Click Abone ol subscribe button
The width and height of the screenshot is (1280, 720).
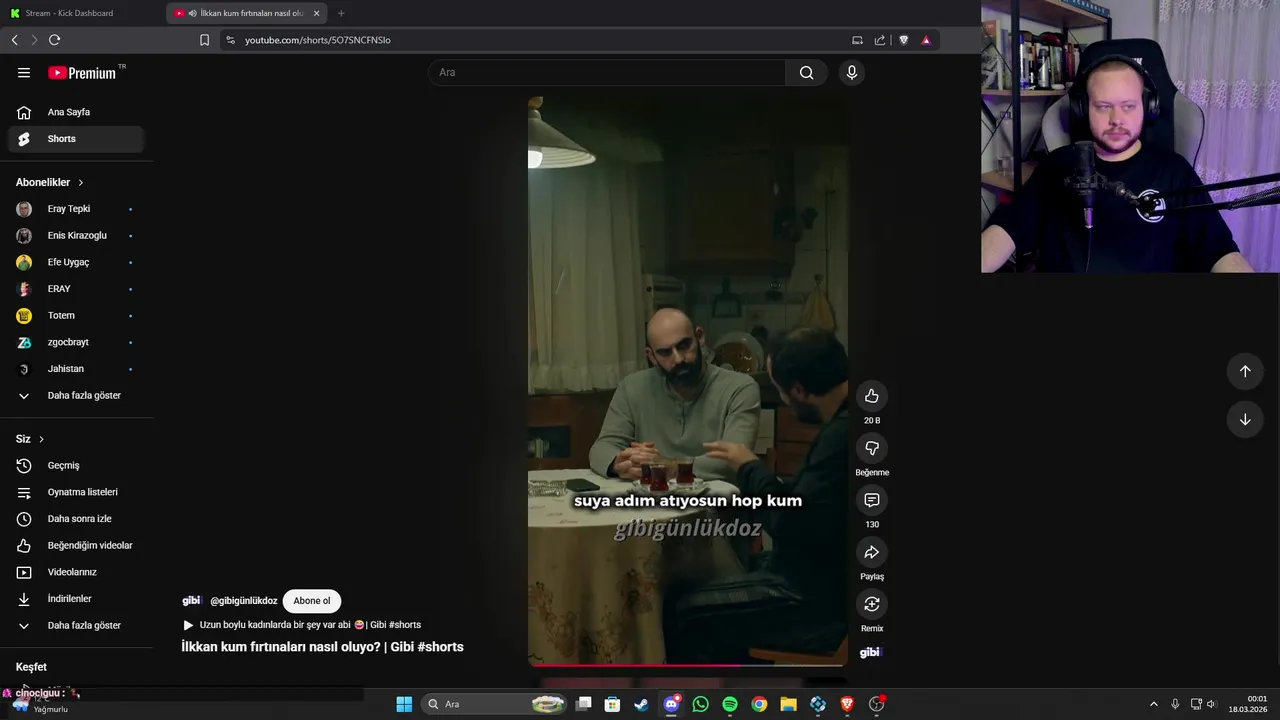click(x=312, y=601)
